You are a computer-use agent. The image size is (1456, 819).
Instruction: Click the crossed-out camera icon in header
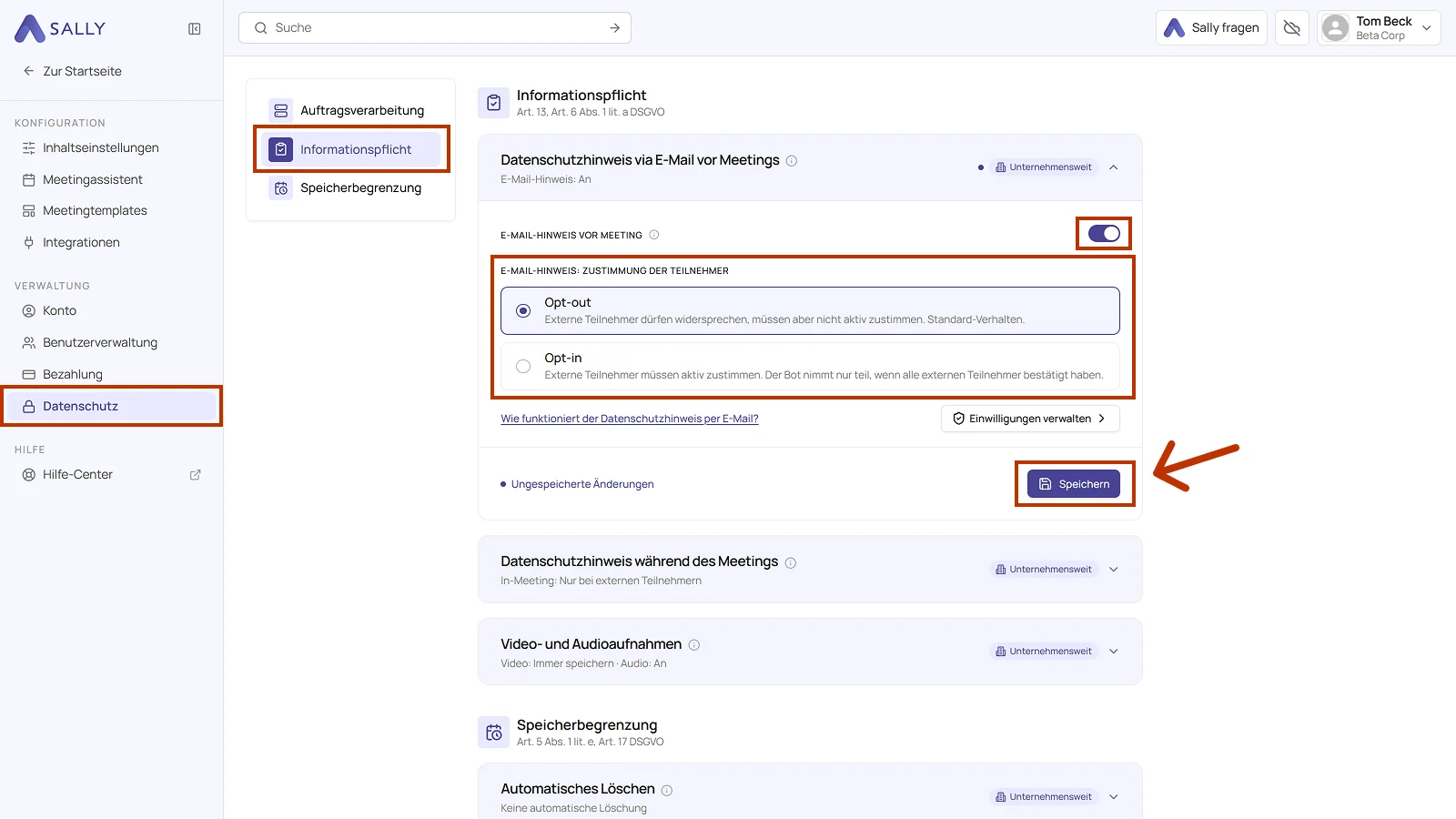coord(1291,28)
